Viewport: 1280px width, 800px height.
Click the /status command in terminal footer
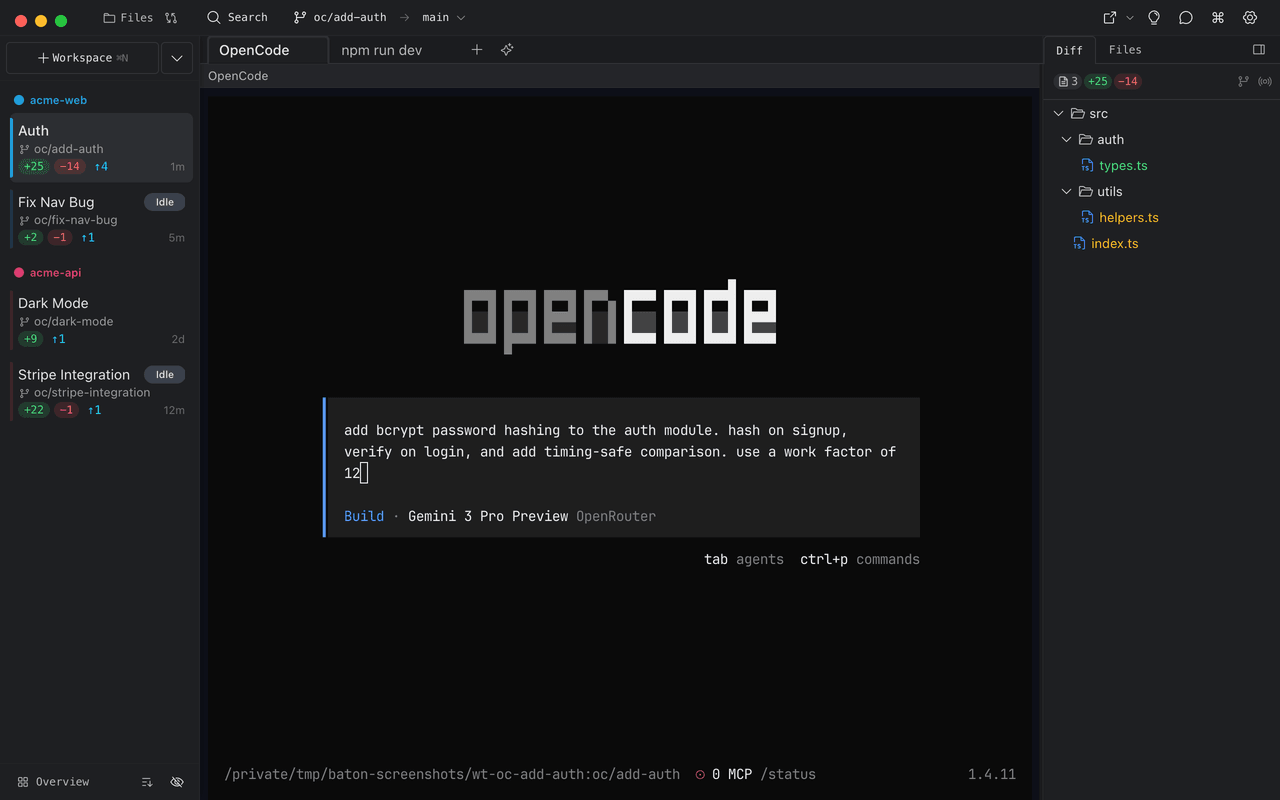click(x=788, y=774)
